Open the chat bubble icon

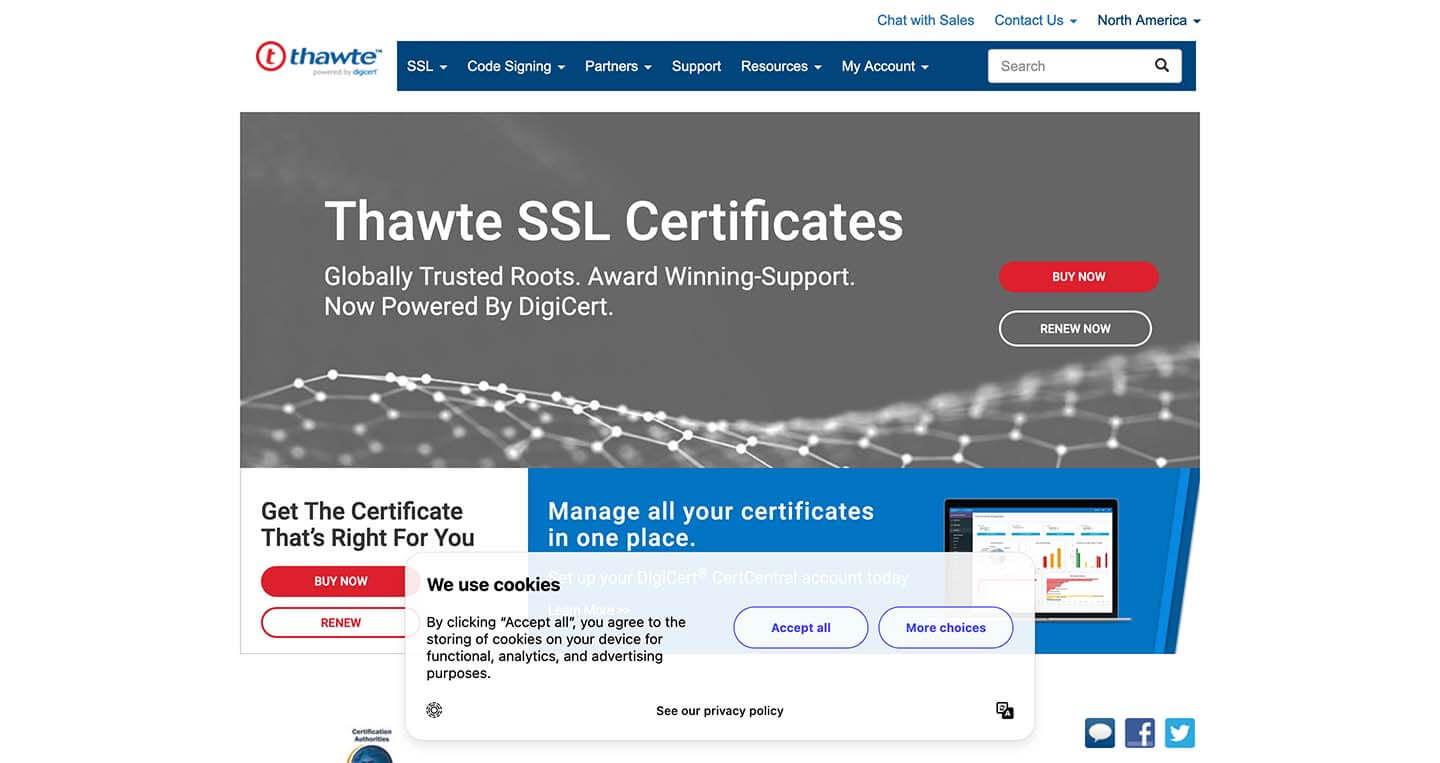click(x=1100, y=733)
